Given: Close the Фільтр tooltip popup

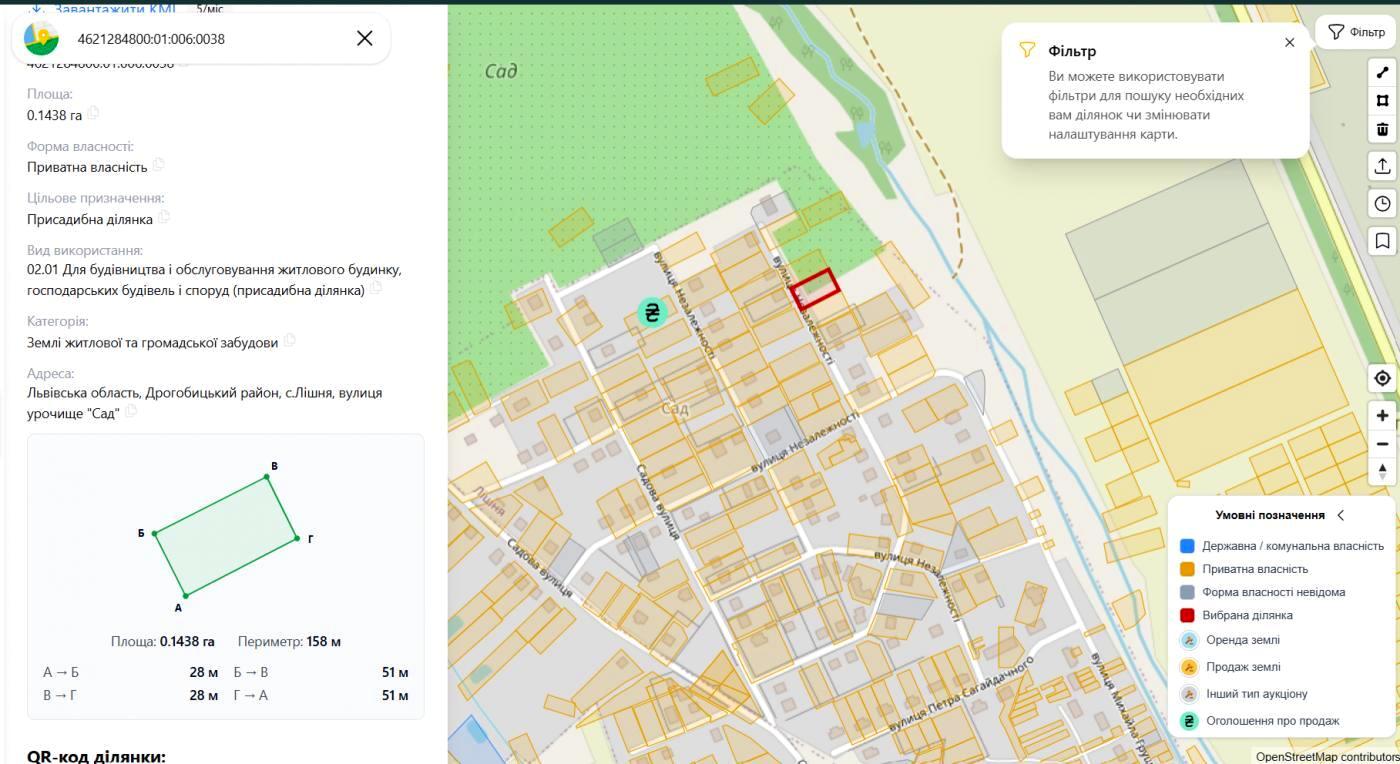Looking at the screenshot, I should [x=1289, y=42].
